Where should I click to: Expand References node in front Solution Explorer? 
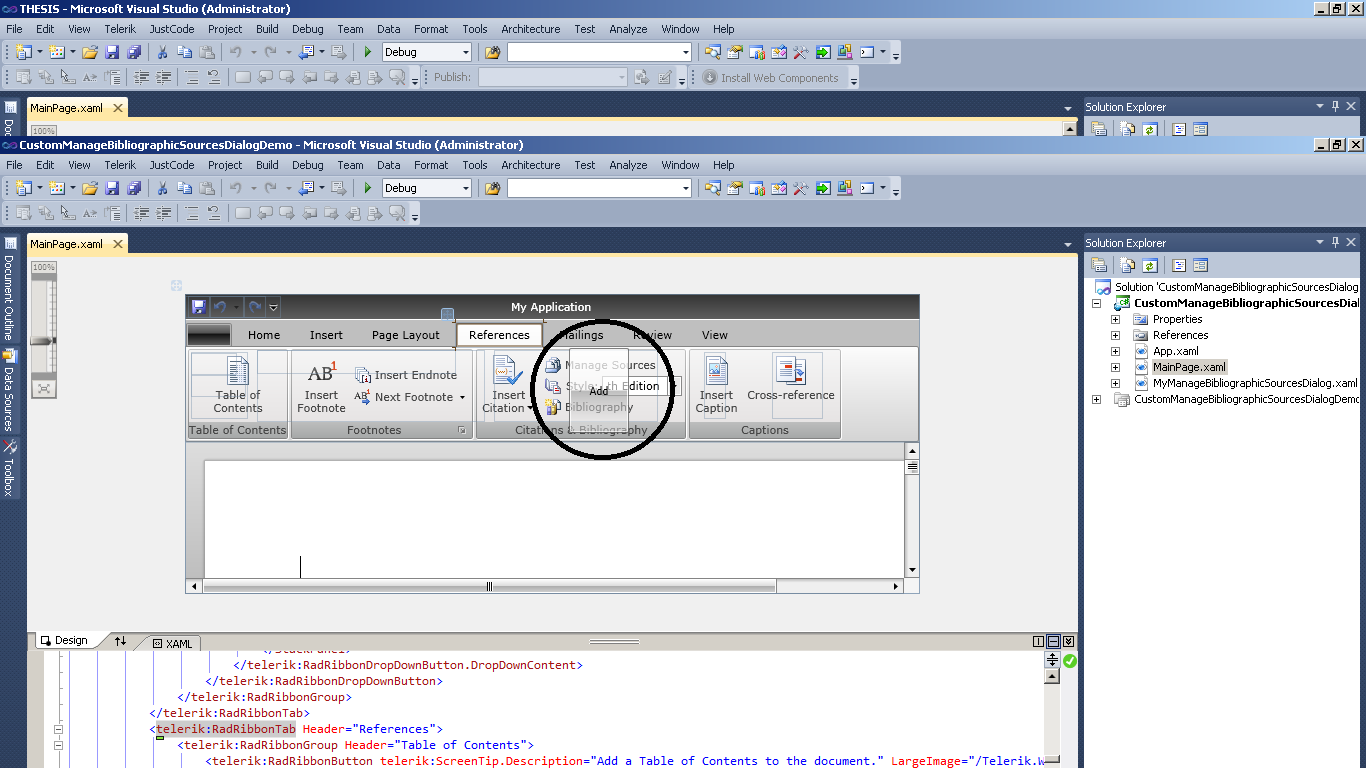1115,335
